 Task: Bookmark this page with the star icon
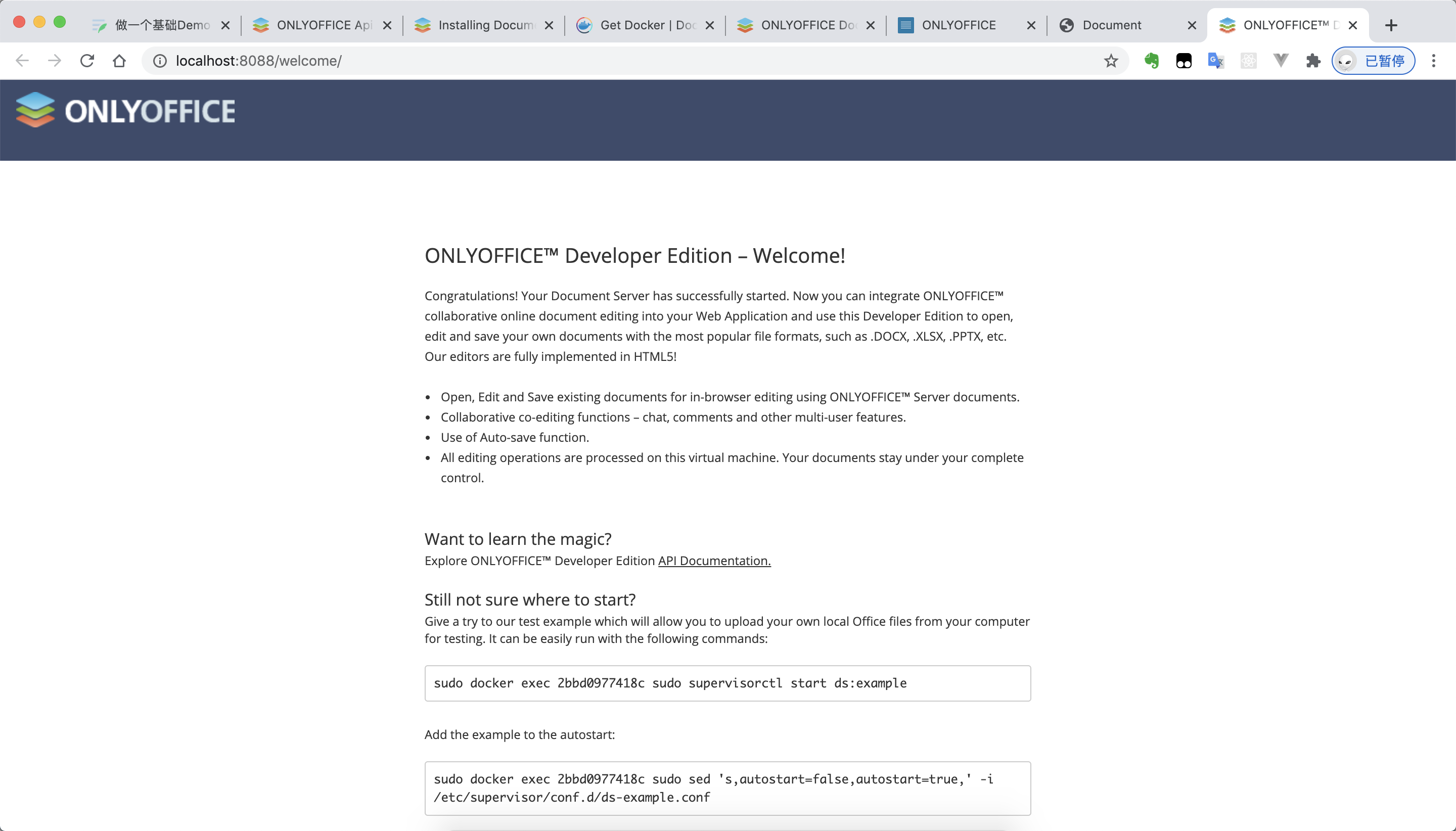click(x=1110, y=61)
